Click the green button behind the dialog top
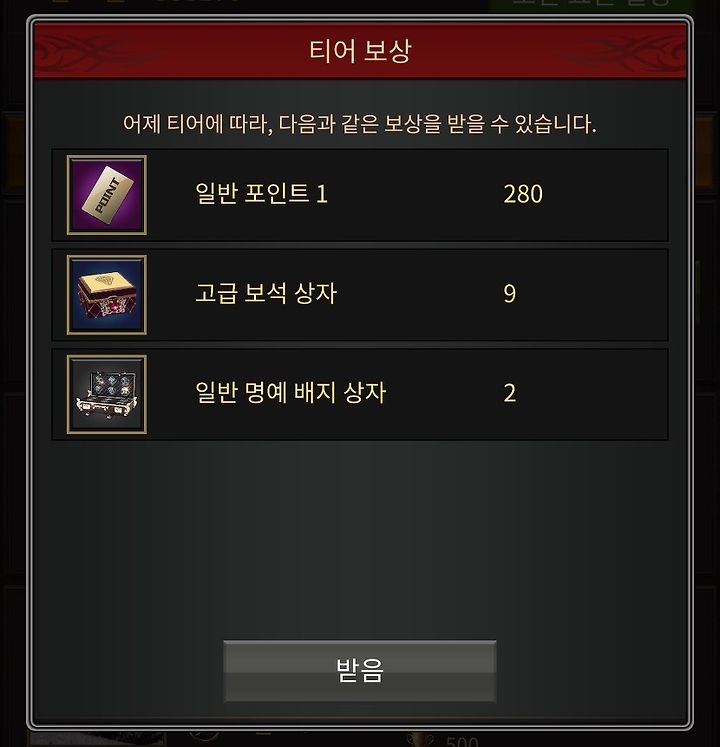The image size is (720, 747). pos(591,6)
